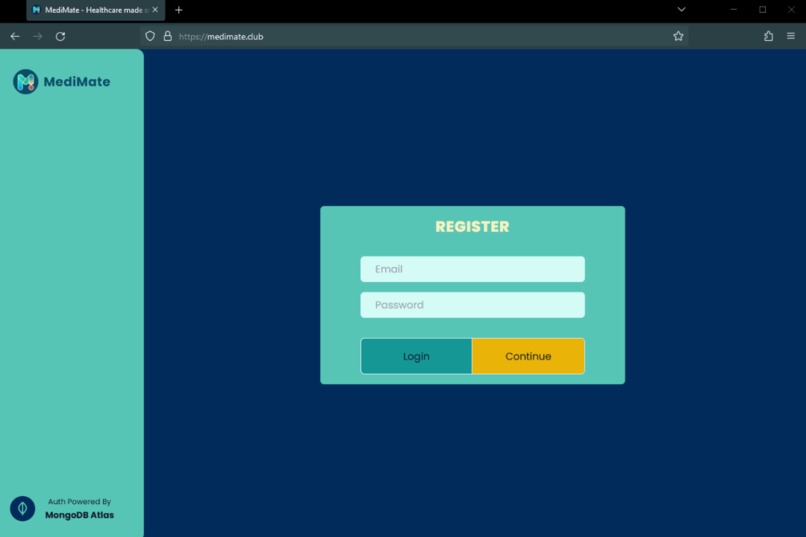Open the tracking protection shield icon

[150, 36]
